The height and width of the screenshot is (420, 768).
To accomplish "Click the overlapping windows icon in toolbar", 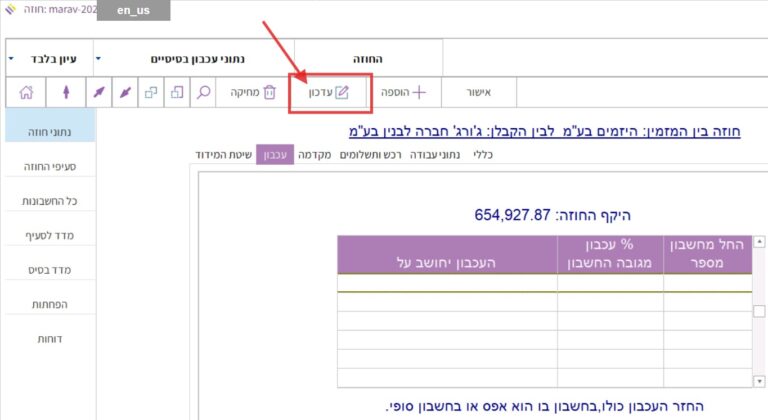I will 151,92.
